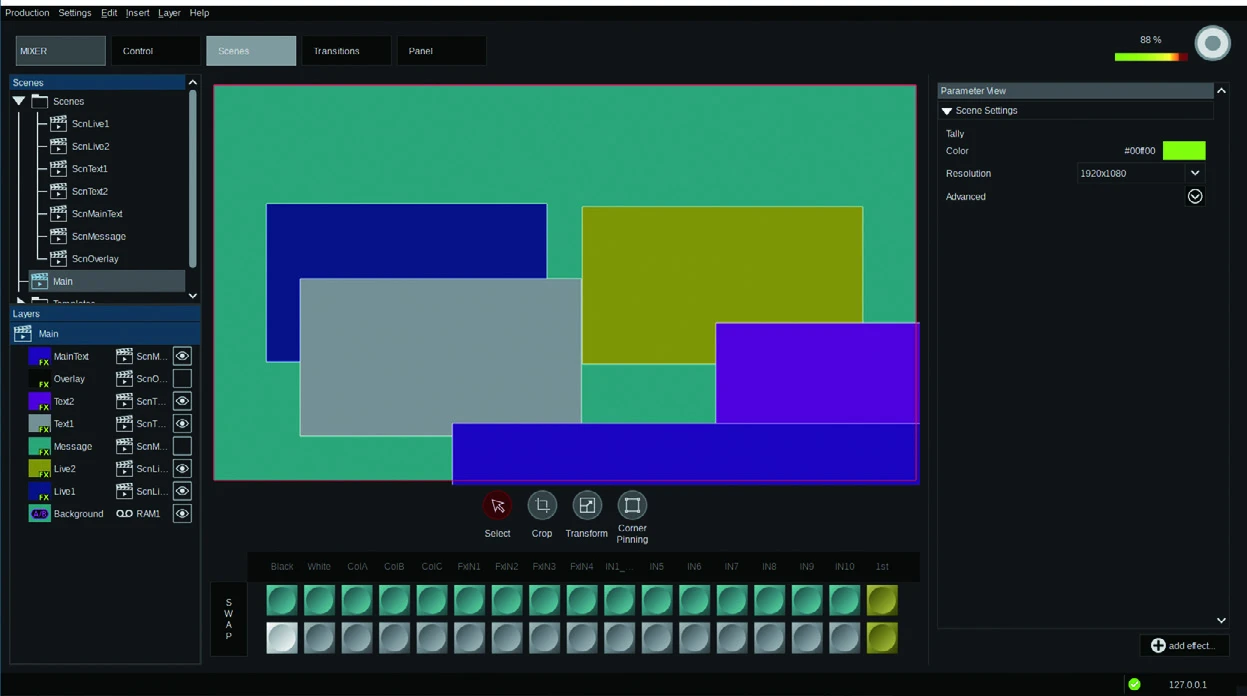1247x696 pixels.
Task: Click bottom row White source button
Action: [x=319, y=638]
